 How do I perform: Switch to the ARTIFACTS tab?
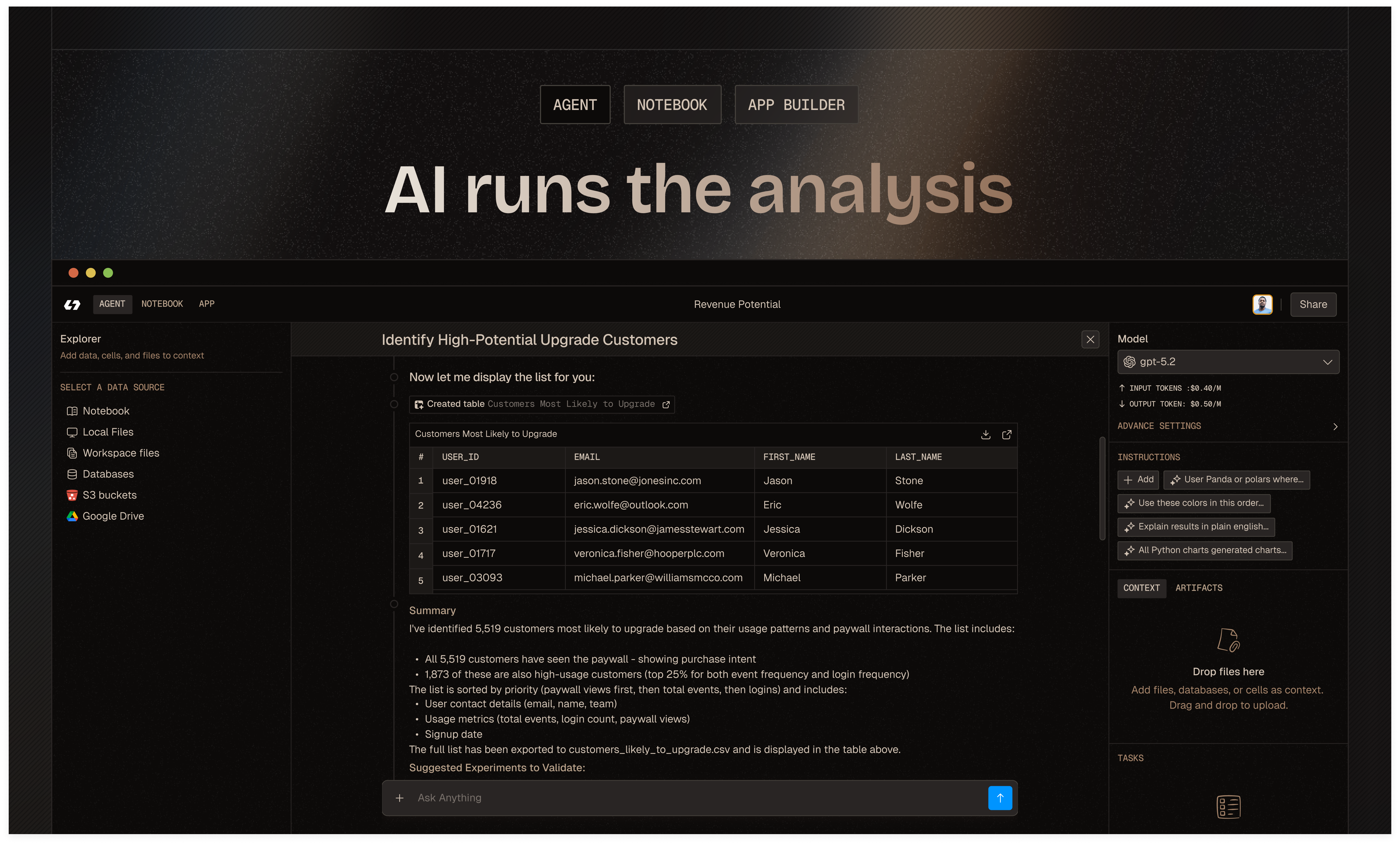tap(1199, 588)
